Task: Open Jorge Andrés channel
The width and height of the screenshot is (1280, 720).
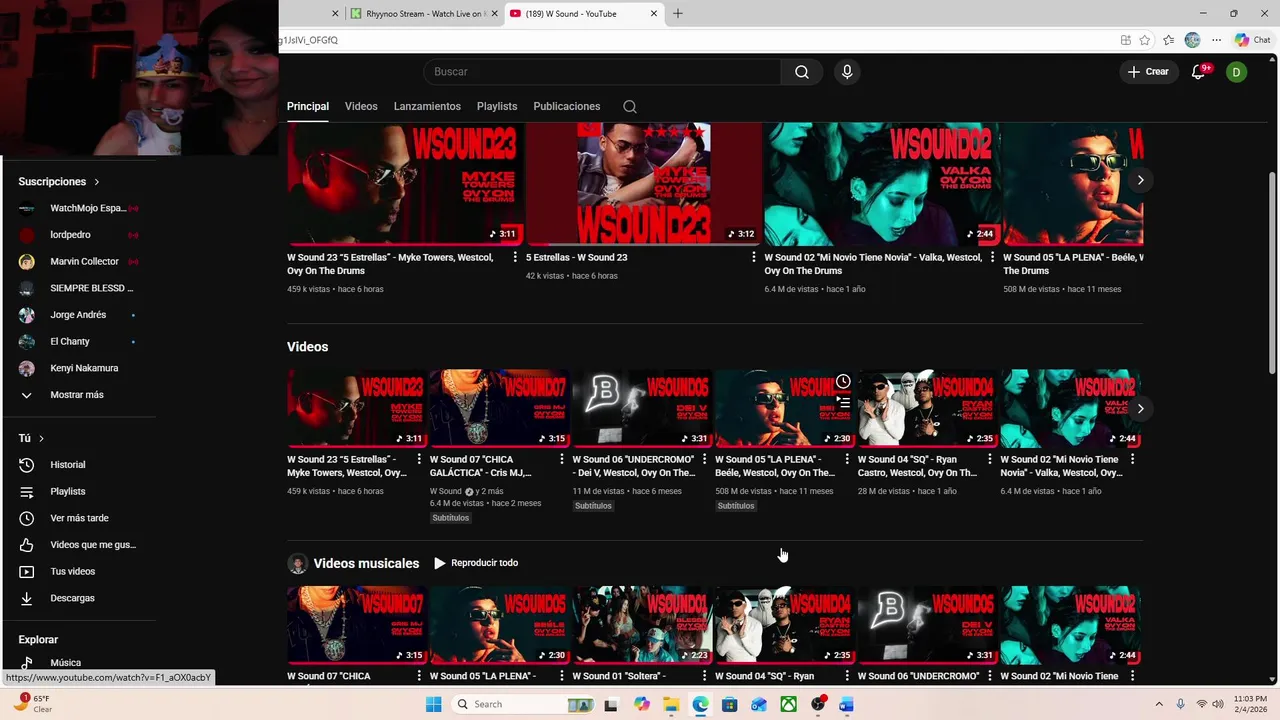Action: coord(78,315)
